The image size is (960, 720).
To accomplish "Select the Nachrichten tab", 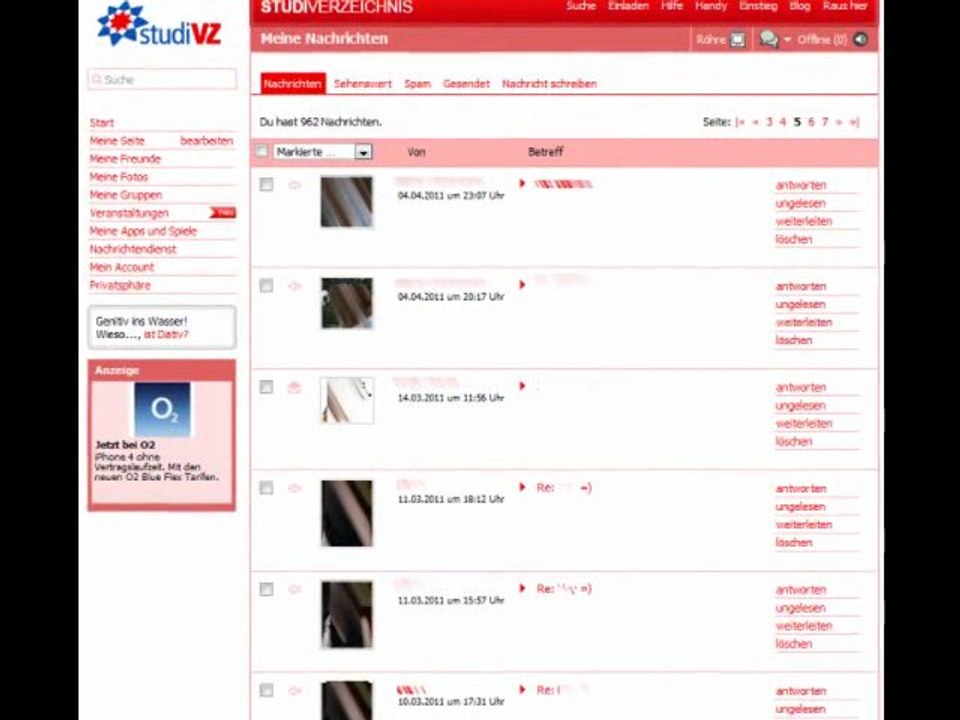I will click(293, 84).
